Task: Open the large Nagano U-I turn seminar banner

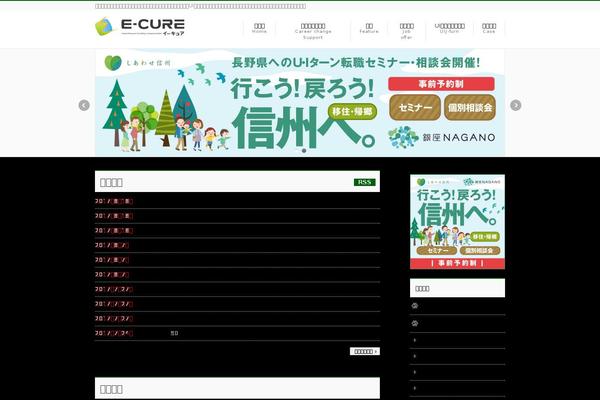Action: (x=300, y=102)
